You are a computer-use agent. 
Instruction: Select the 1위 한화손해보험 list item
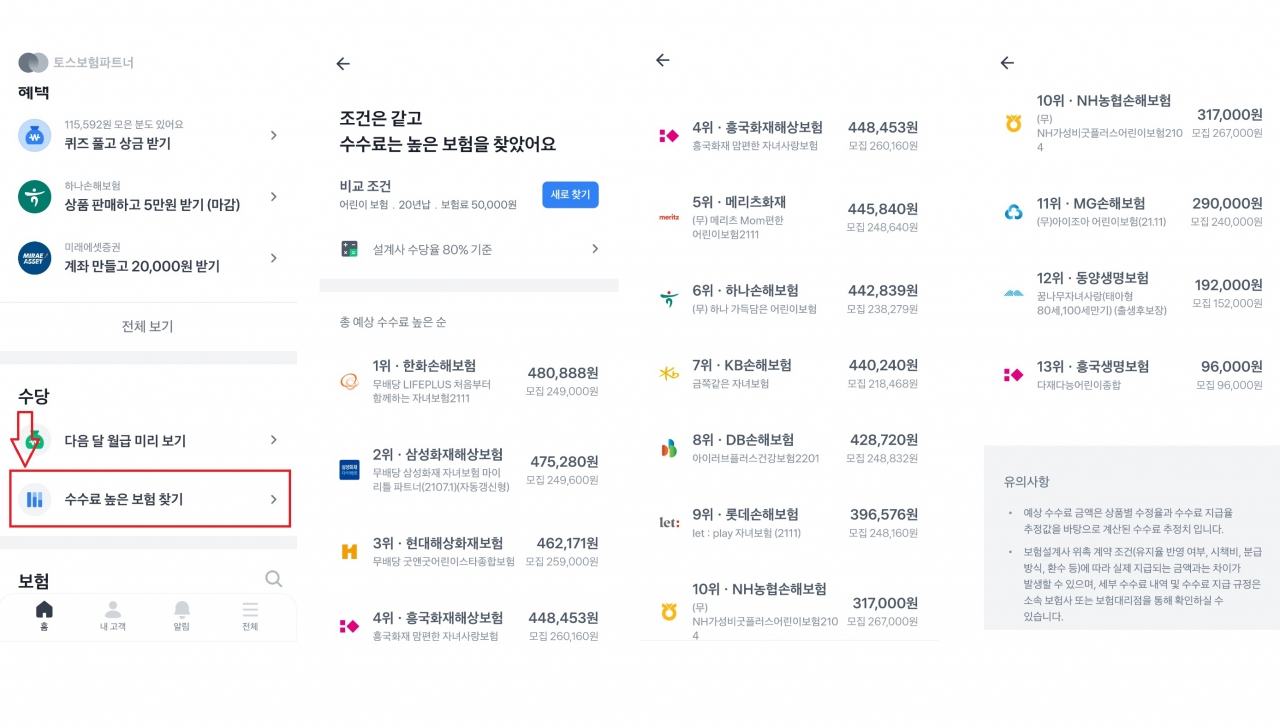(x=468, y=381)
